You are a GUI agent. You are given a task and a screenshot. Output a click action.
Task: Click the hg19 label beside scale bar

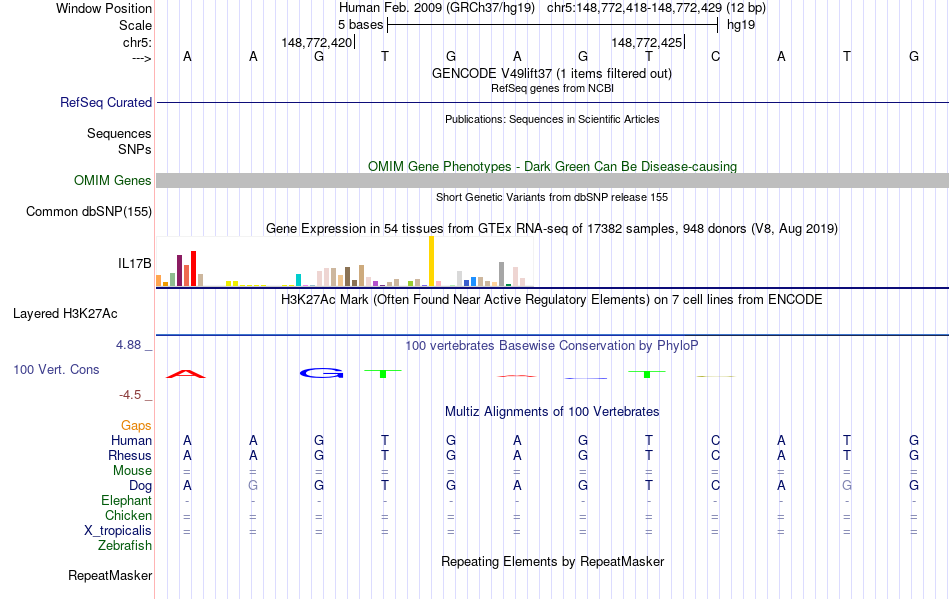(x=741, y=25)
